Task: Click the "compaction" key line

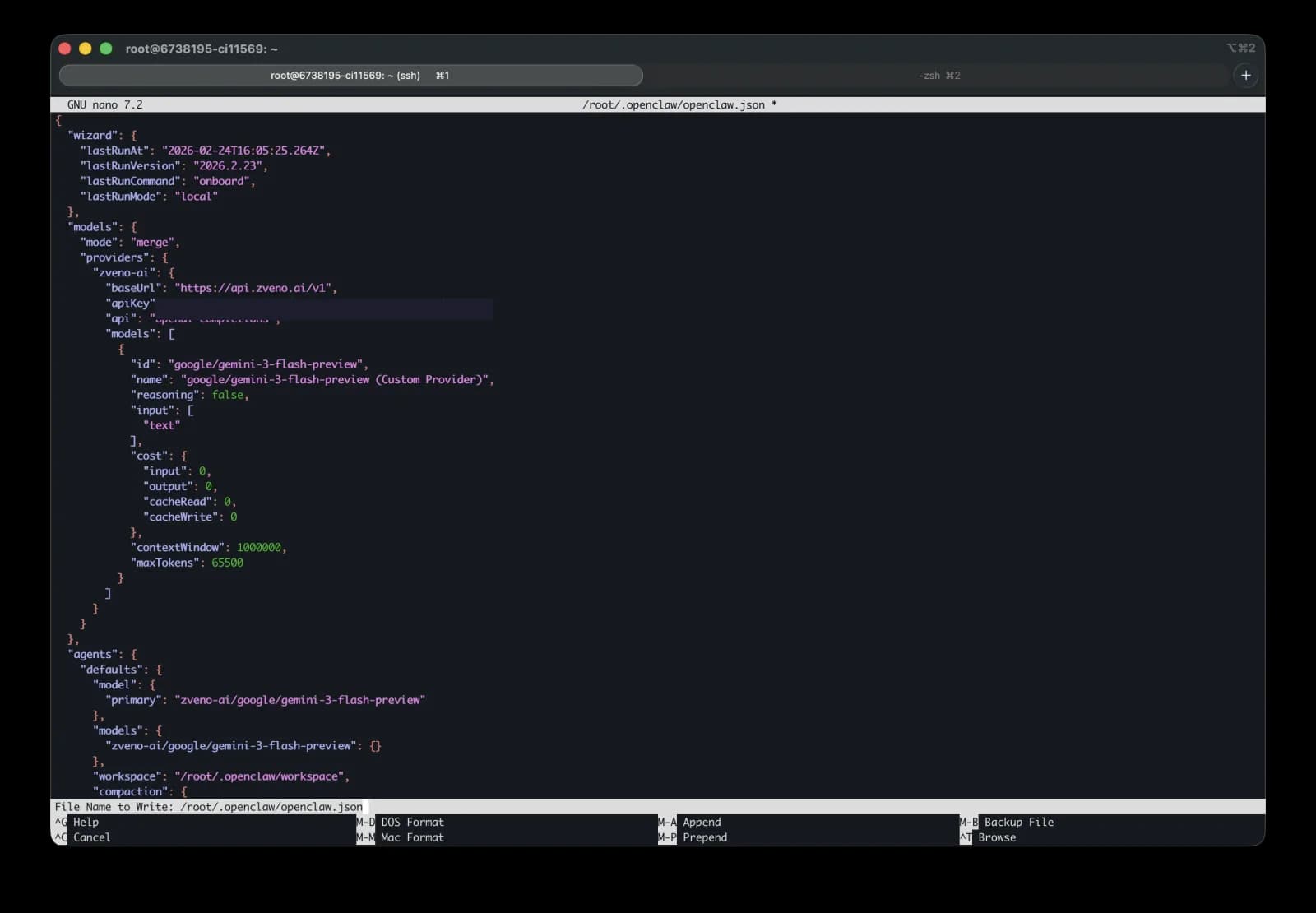Action: 140,791
